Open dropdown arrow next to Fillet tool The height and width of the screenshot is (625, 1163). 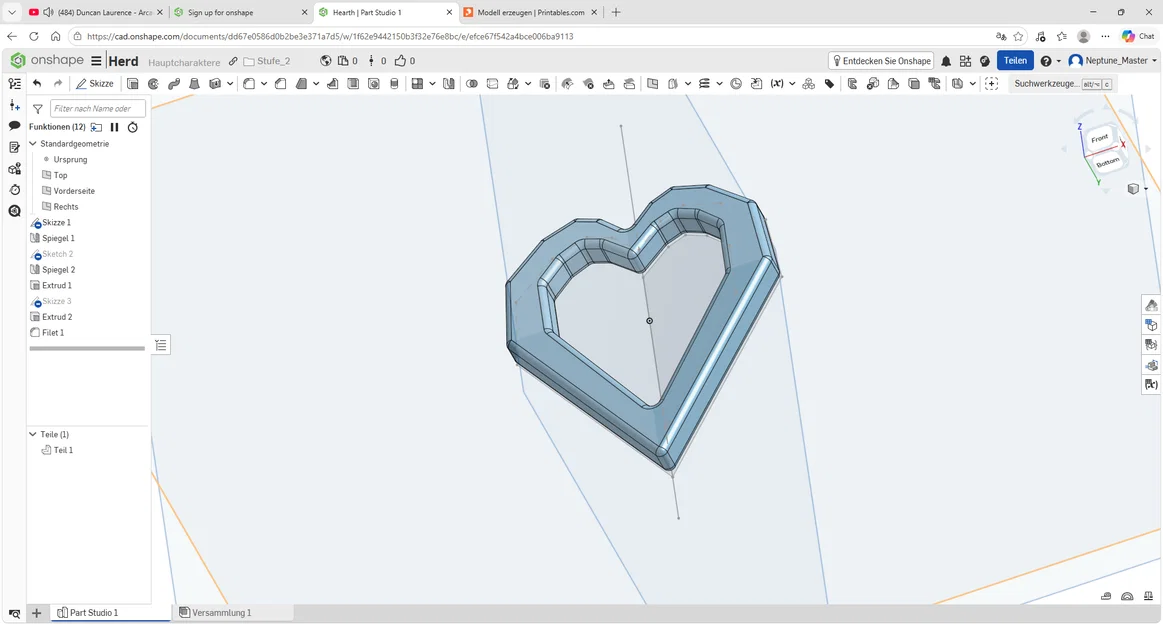(x=263, y=84)
